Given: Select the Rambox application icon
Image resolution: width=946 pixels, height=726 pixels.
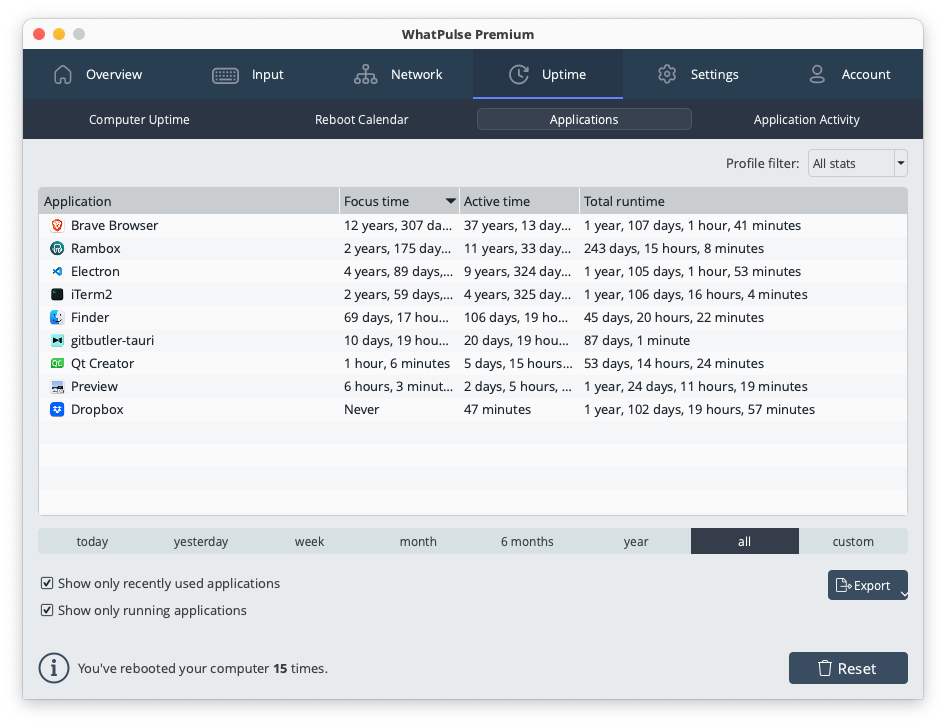Looking at the screenshot, I should [56, 248].
